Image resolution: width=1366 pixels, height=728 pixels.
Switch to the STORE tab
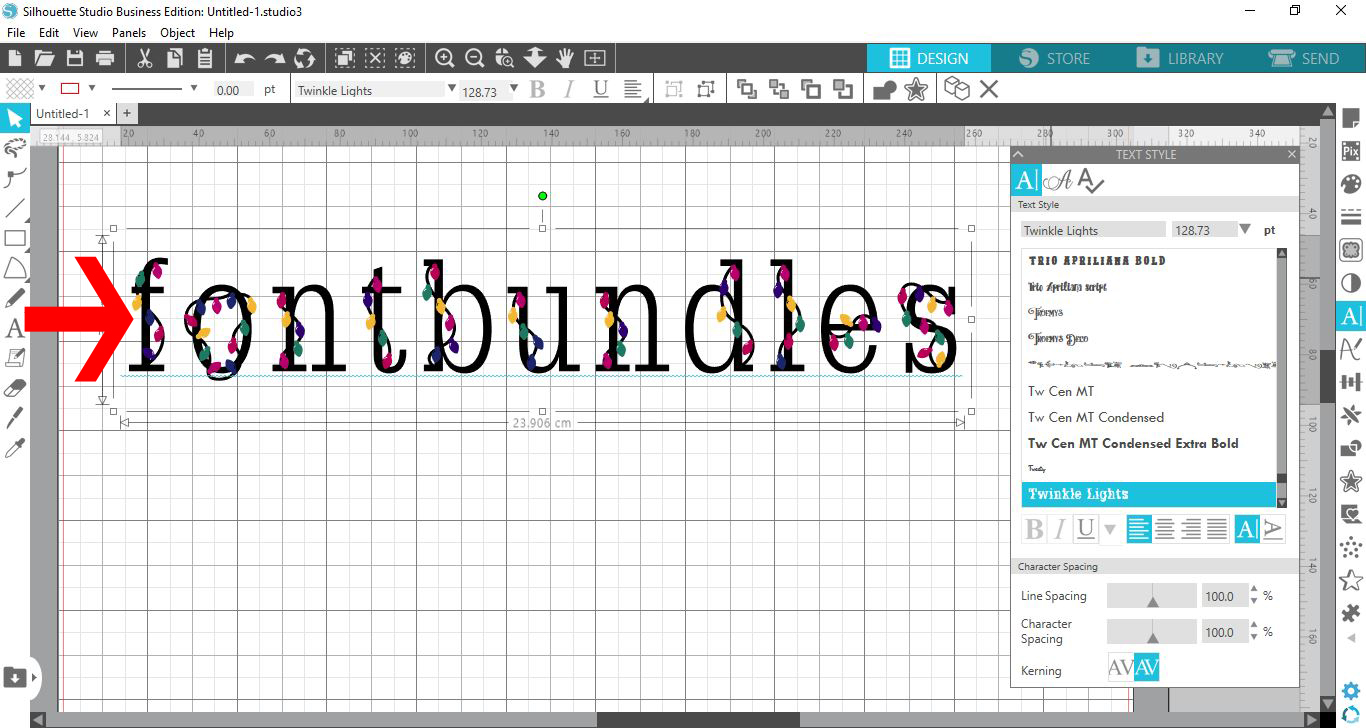1055,58
